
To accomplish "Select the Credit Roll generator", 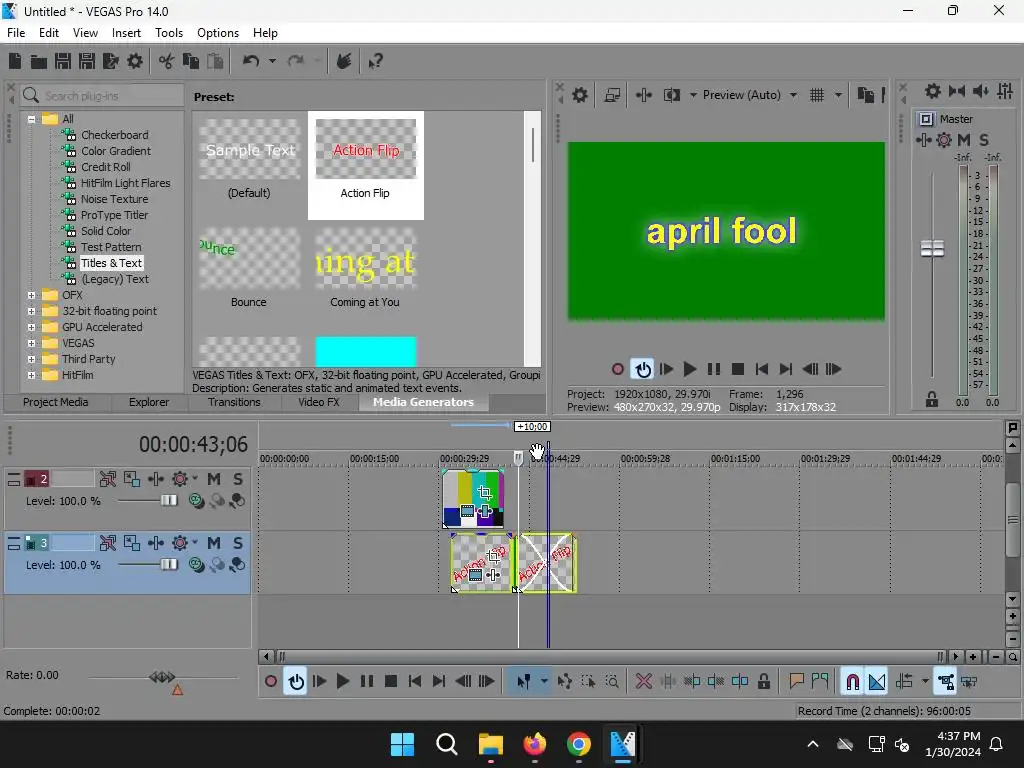I will point(106,167).
